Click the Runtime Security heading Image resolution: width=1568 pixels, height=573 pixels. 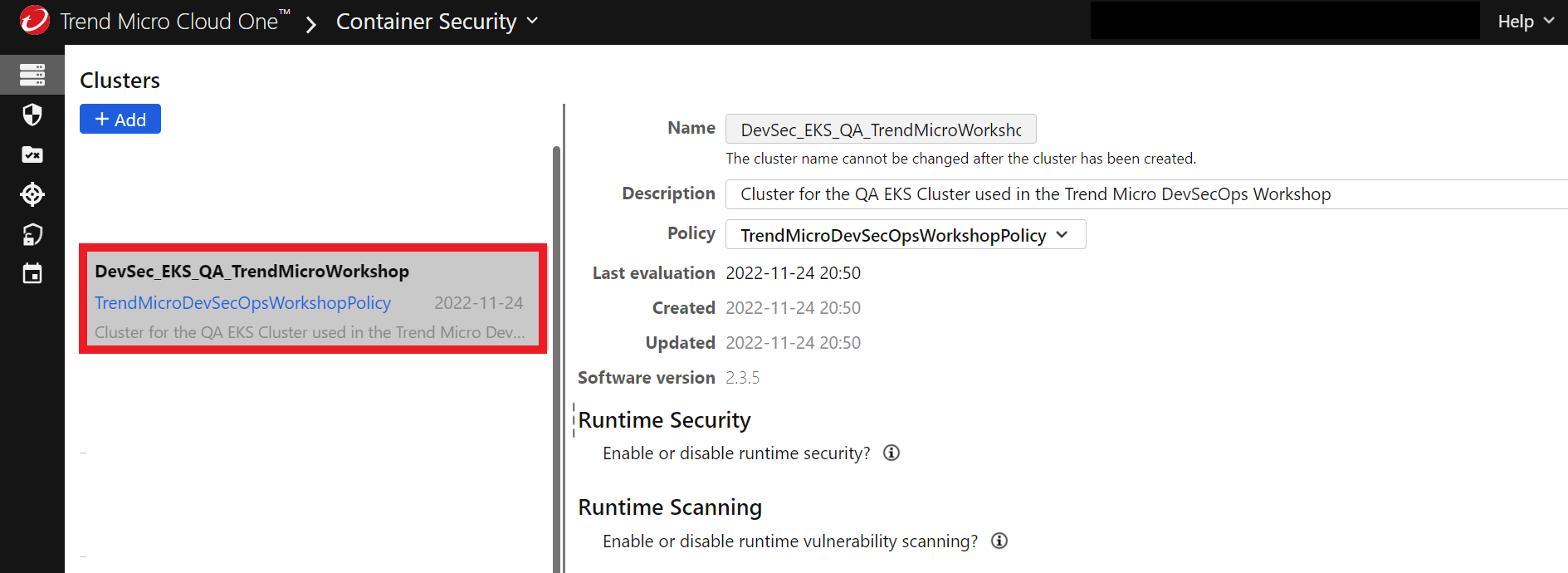(664, 420)
